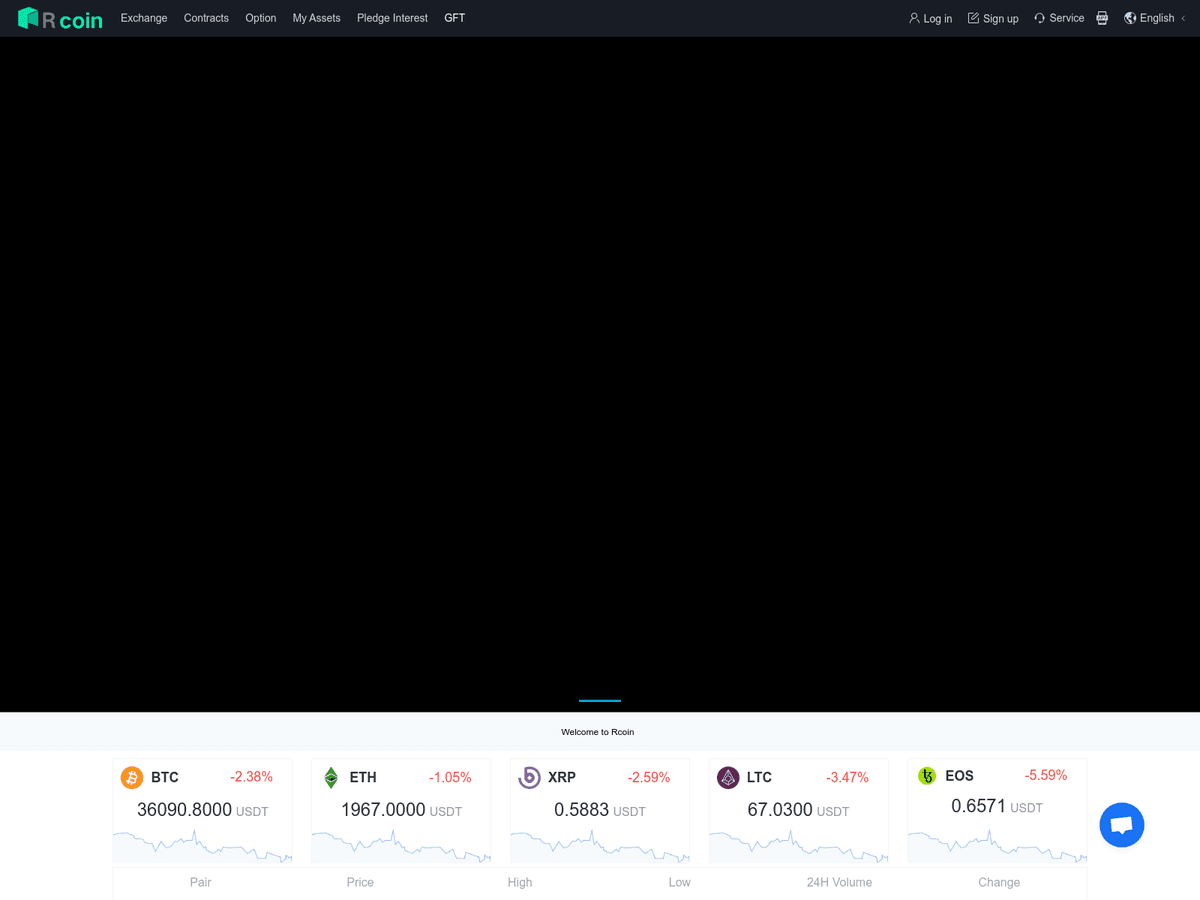Screen dimensions: 1200x900
Task: Click the BTC price 36090.8000
Action: 184,810
